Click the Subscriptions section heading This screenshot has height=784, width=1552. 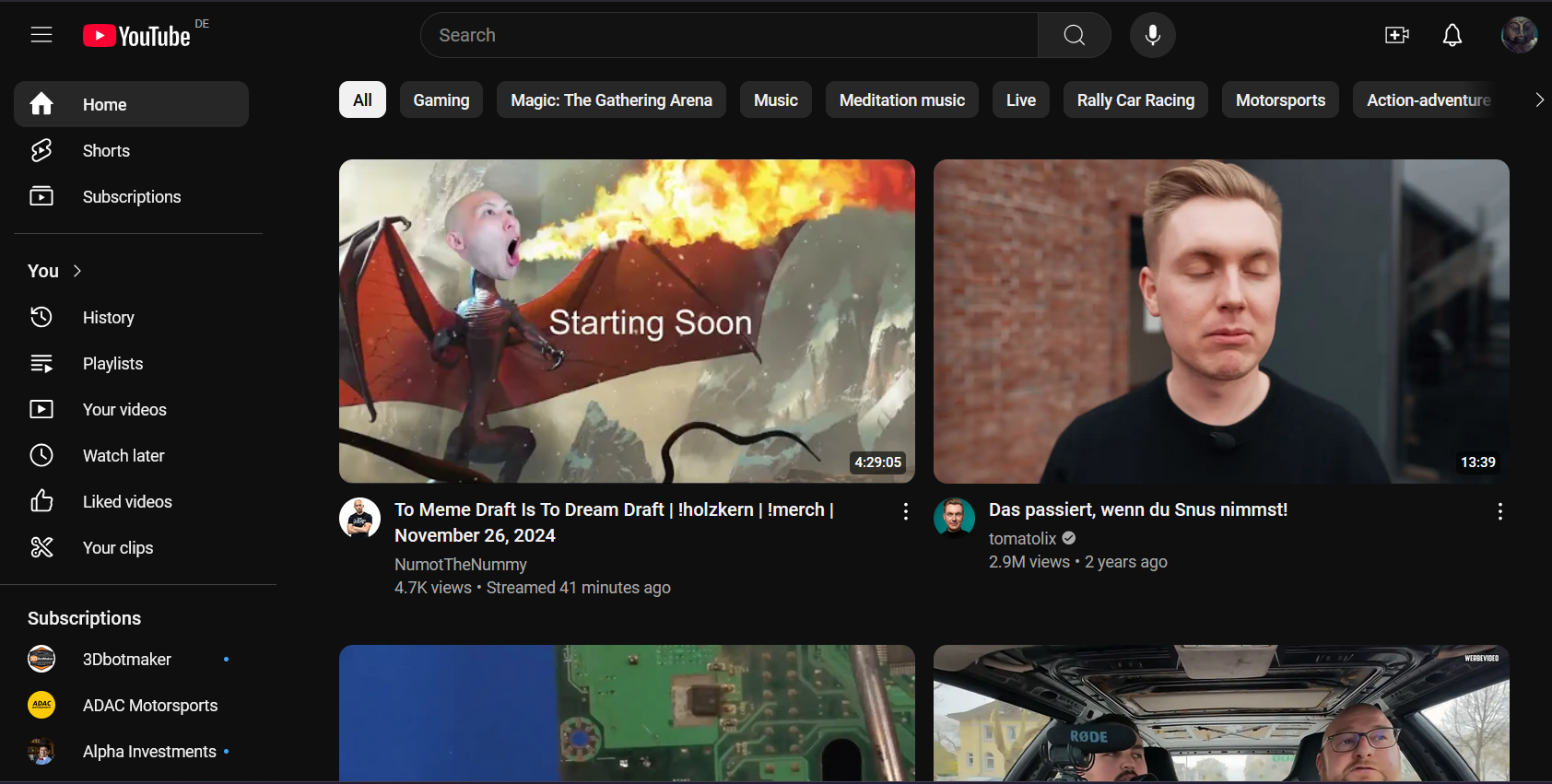click(84, 618)
